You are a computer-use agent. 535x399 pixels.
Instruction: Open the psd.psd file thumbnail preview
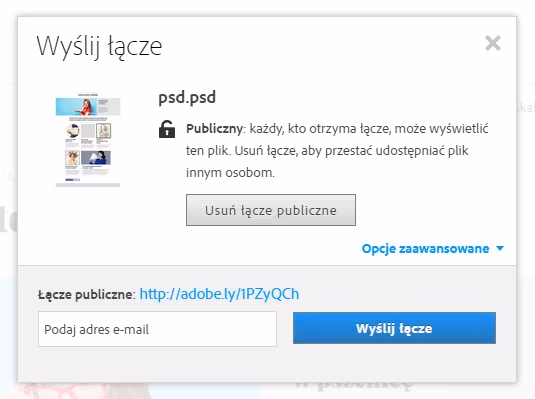point(88,139)
